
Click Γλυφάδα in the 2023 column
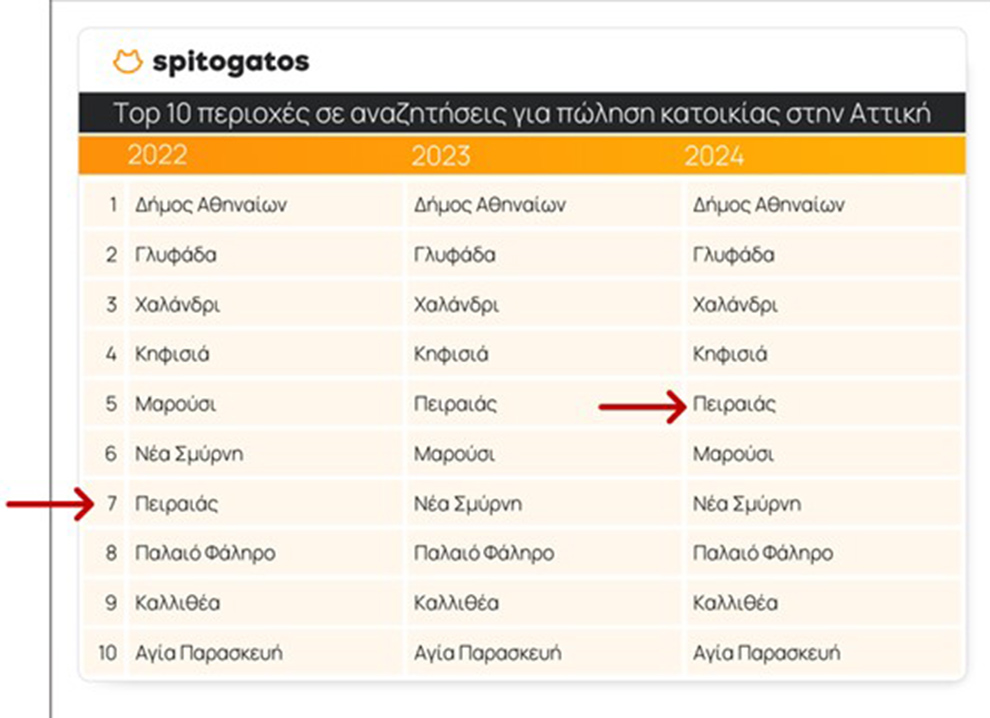(x=454, y=255)
